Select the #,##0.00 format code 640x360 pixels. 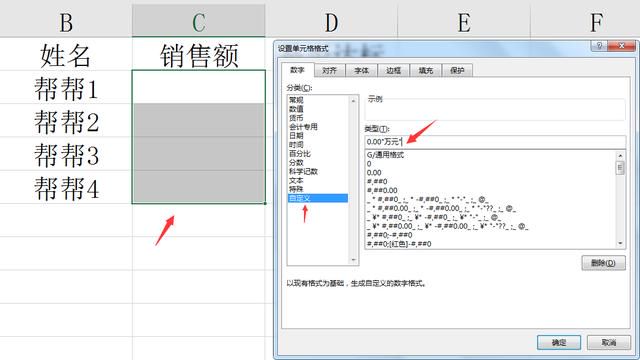click(382, 191)
